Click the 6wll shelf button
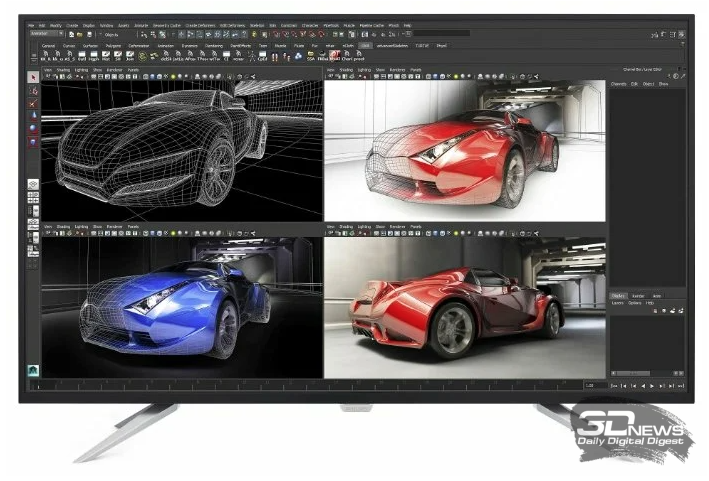Screen dimensions: 709x481 [x=82, y=56]
